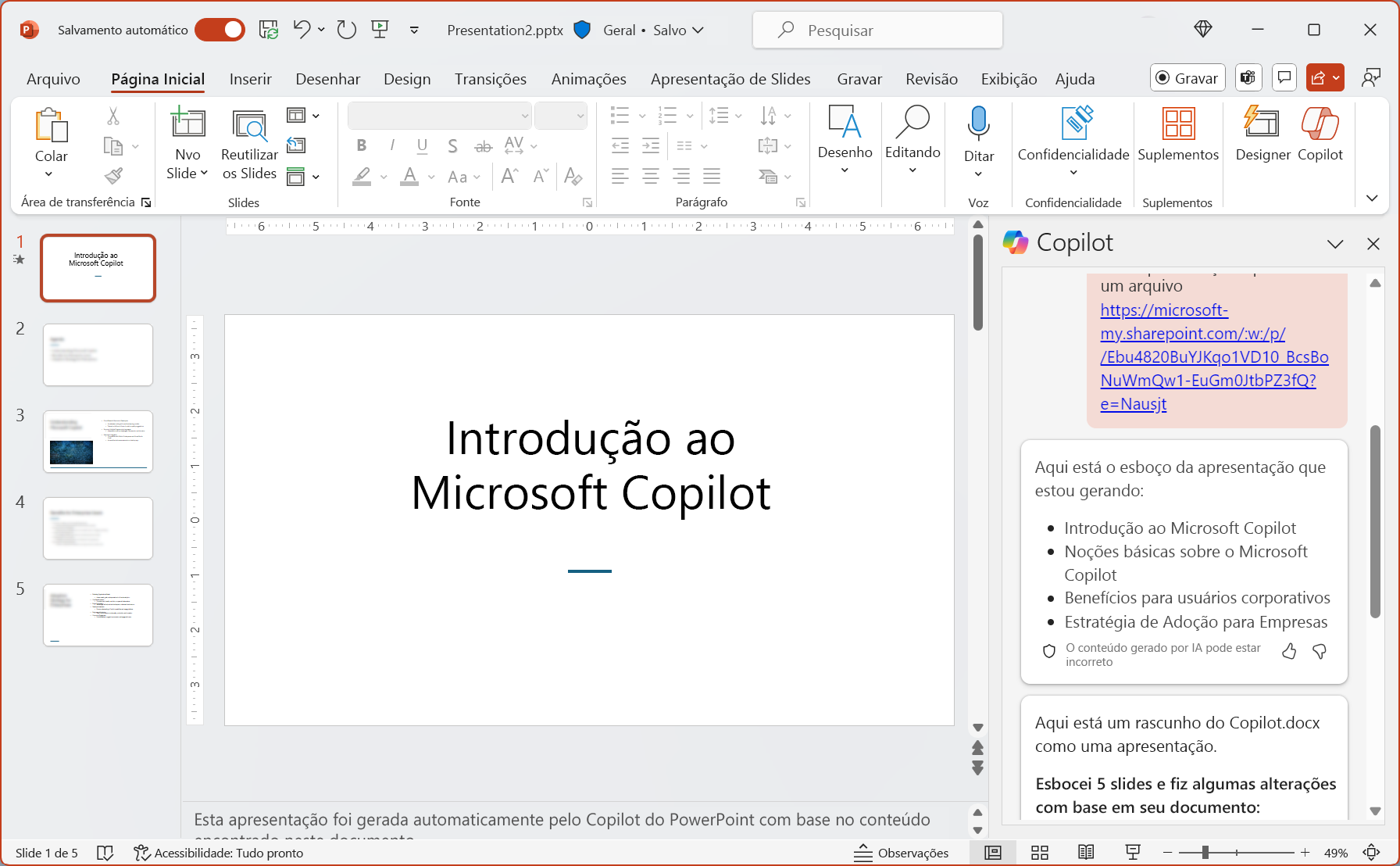Close the Copilot pane
The height and width of the screenshot is (866, 1400).
(1373, 244)
